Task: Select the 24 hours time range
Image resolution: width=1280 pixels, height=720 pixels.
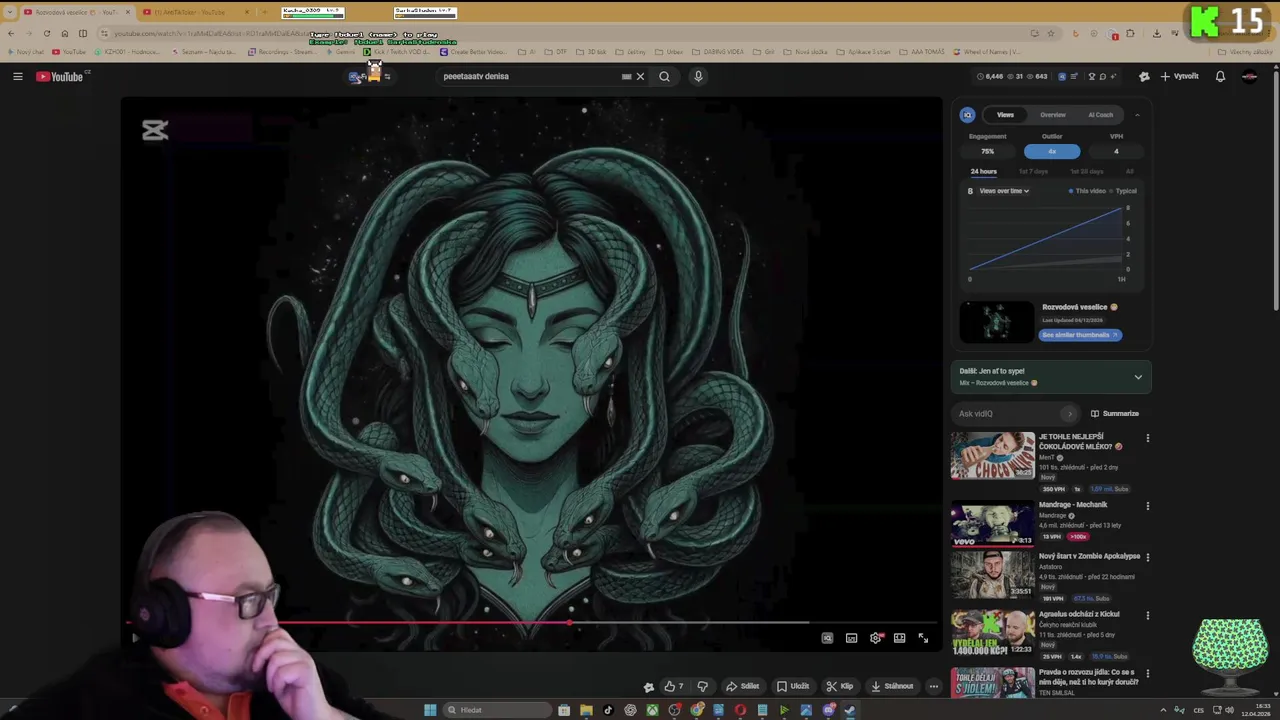Action: (x=983, y=171)
